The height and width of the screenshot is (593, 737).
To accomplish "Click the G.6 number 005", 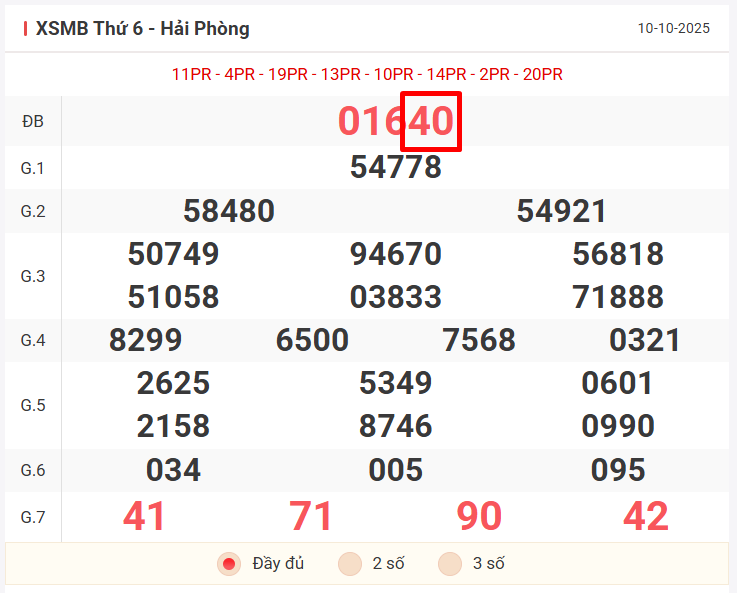I will tap(396, 470).
